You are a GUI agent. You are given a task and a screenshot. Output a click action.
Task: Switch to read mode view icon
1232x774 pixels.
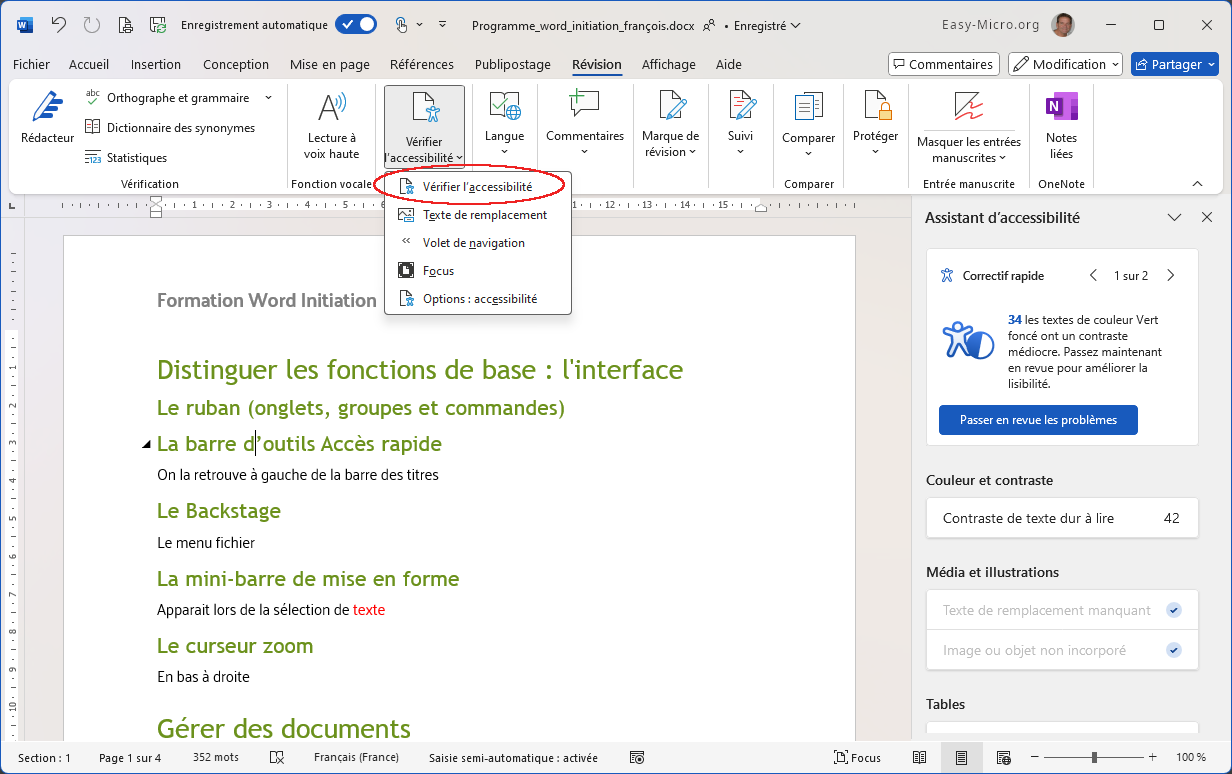coord(920,758)
